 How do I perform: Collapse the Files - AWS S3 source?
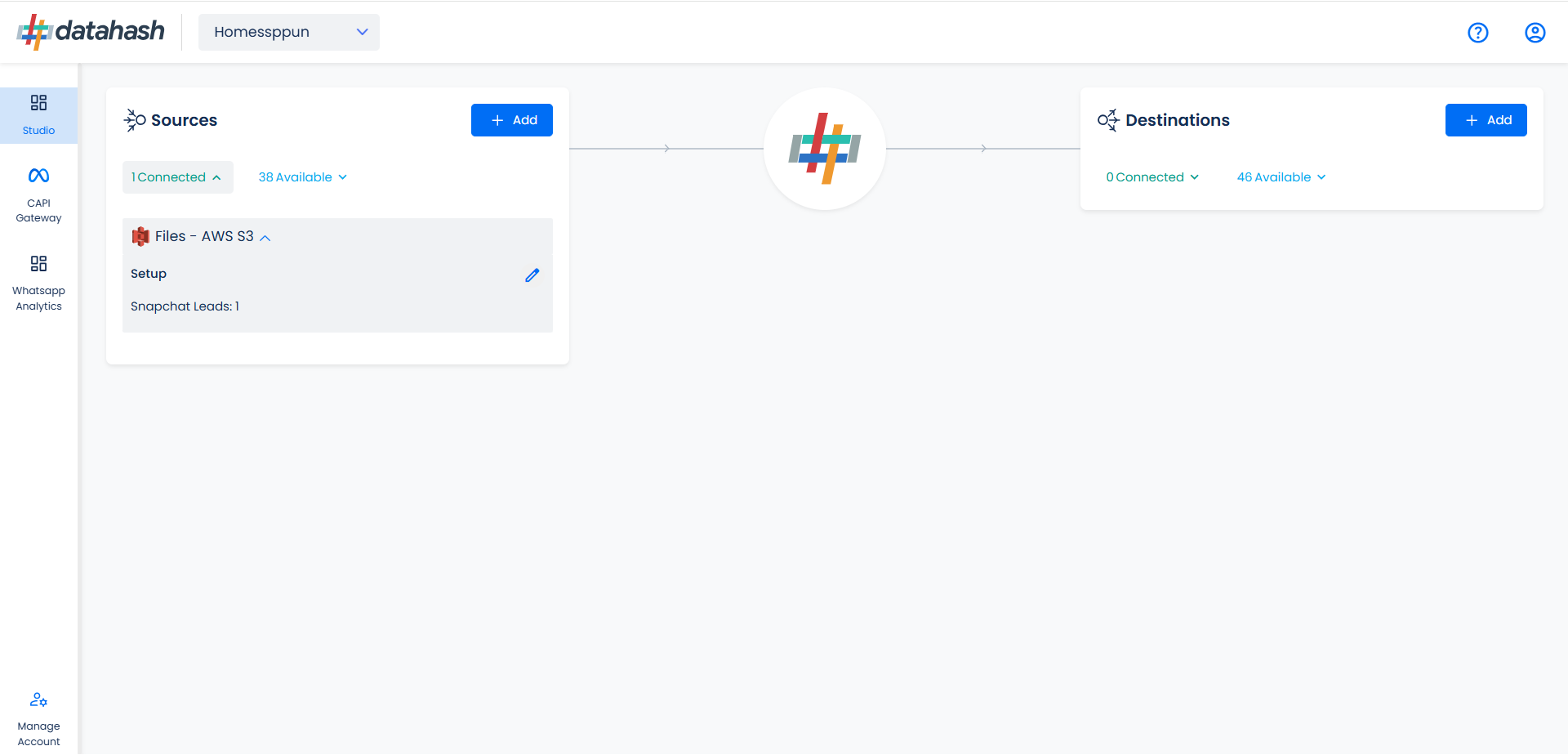click(x=265, y=237)
